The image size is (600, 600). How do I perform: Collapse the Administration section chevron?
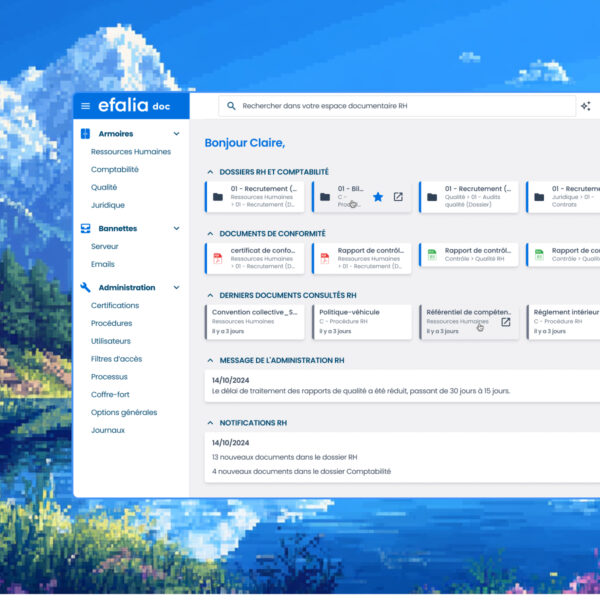pos(176,287)
